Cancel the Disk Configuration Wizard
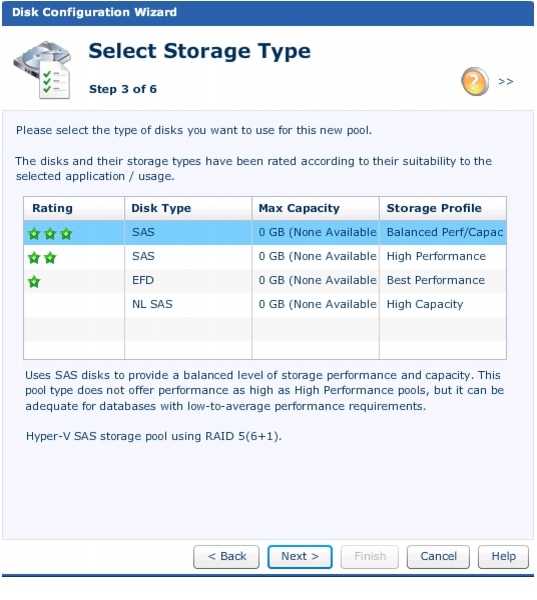This screenshot has width=537, height=600. [438, 556]
